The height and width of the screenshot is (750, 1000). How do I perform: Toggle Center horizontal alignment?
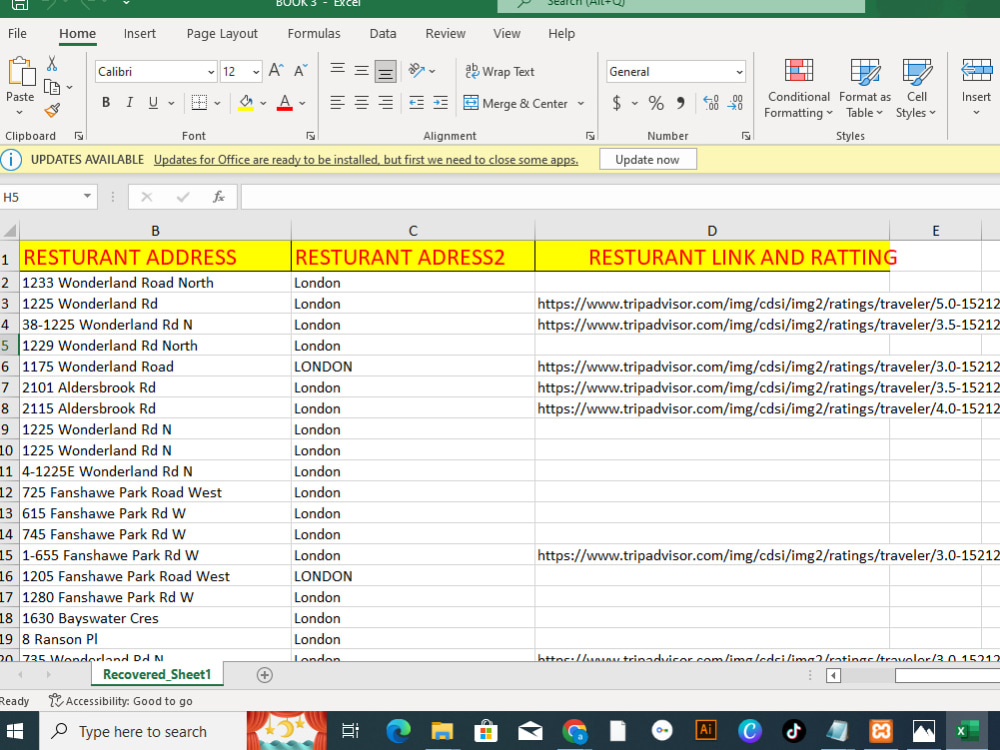(x=362, y=103)
